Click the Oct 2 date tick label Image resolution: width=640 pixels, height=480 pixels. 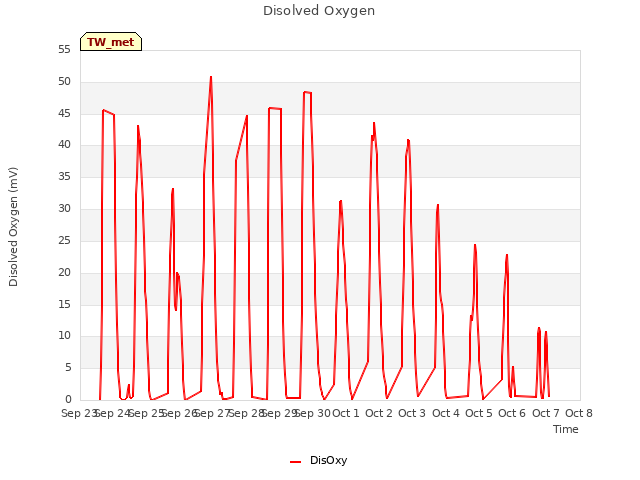tap(379, 413)
